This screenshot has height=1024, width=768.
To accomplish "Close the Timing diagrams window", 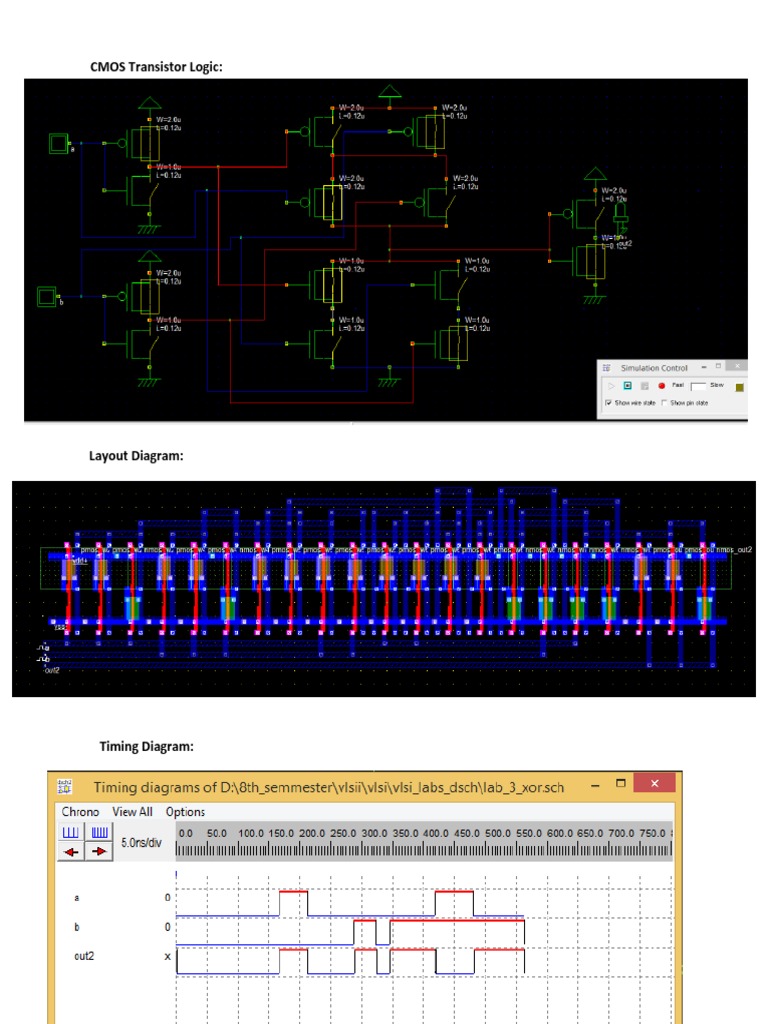I will point(654,783).
